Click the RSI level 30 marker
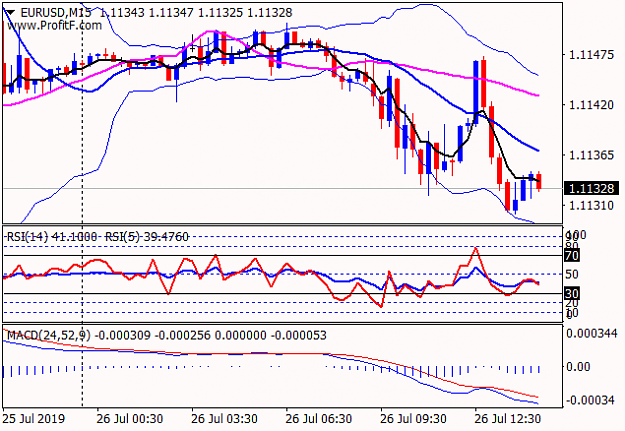Viewport: 625px width, 431px height. click(572, 294)
